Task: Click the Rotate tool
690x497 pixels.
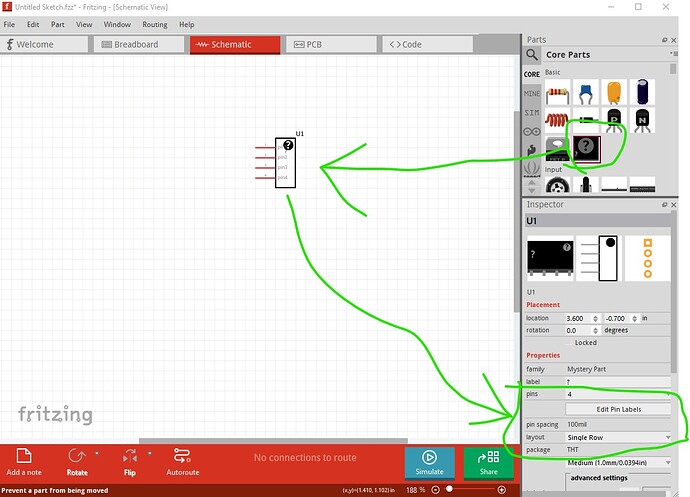Action: point(77,462)
